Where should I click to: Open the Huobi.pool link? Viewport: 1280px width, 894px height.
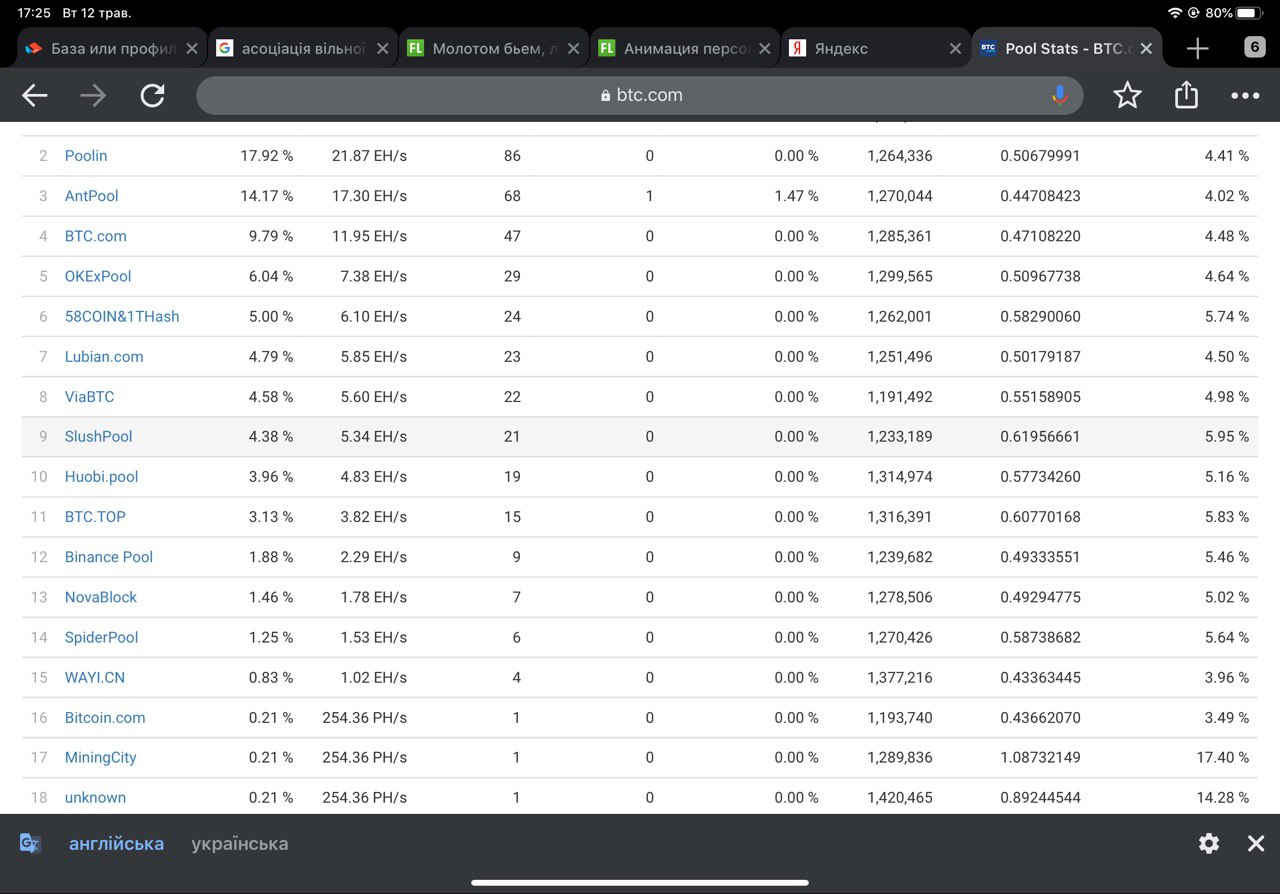coord(102,476)
